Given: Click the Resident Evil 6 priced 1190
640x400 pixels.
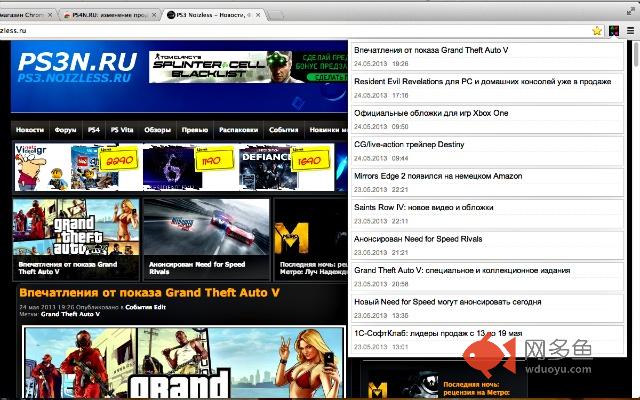Looking at the screenshot, I should pos(188,167).
